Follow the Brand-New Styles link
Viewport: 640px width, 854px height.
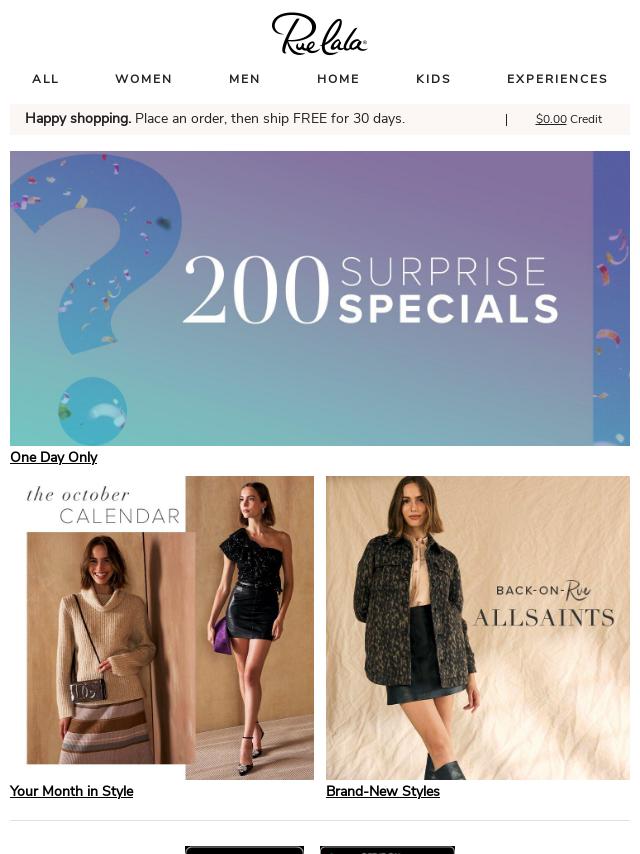click(x=383, y=791)
